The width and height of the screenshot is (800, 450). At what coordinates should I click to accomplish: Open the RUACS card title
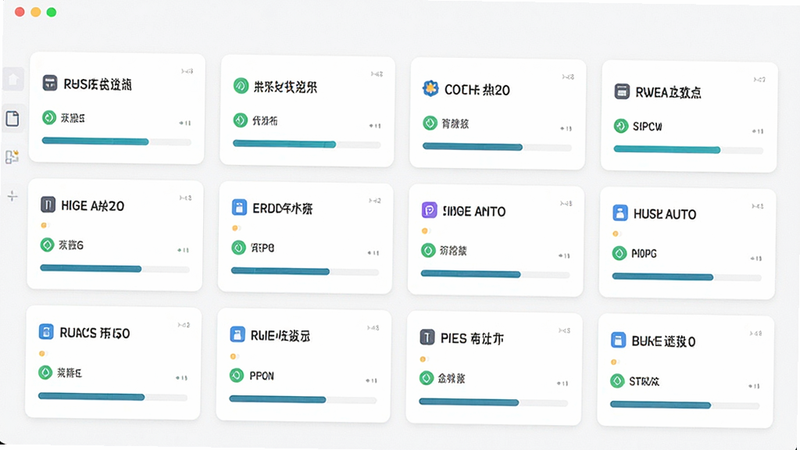pos(95,333)
